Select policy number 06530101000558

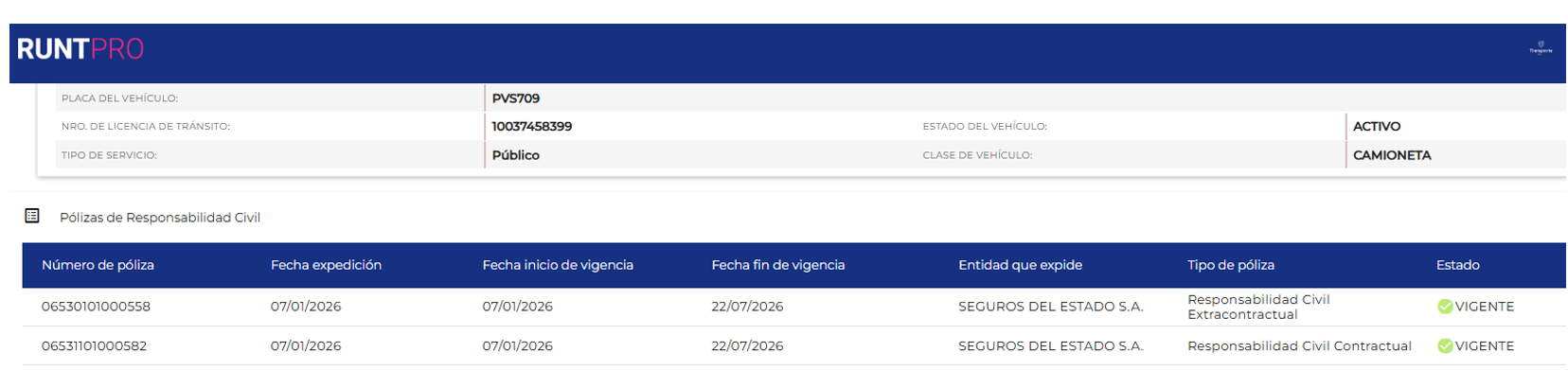(x=96, y=307)
